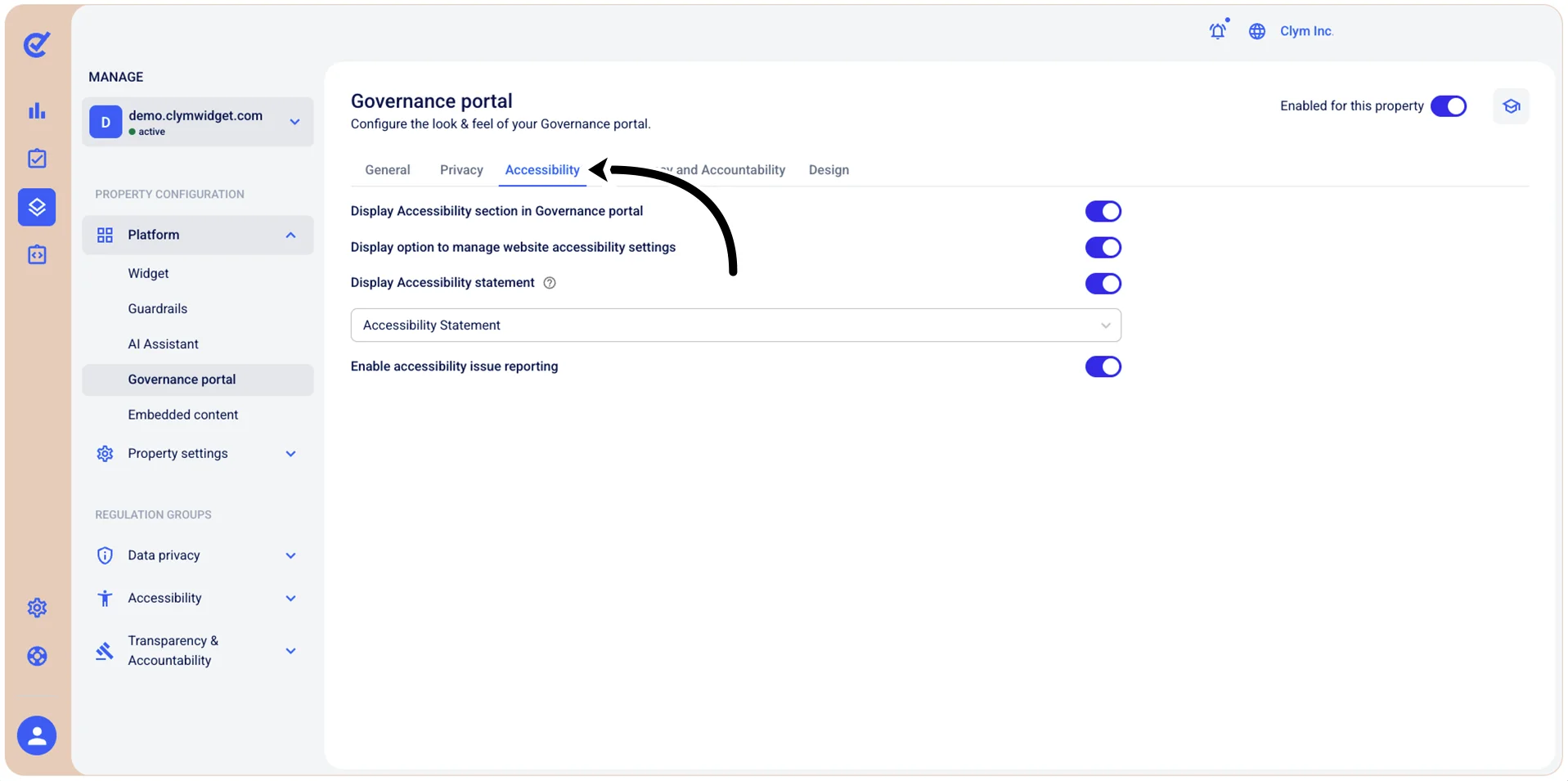
Task: Open the demo.clymwidget.com property dropdown
Action: tap(197, 123)
